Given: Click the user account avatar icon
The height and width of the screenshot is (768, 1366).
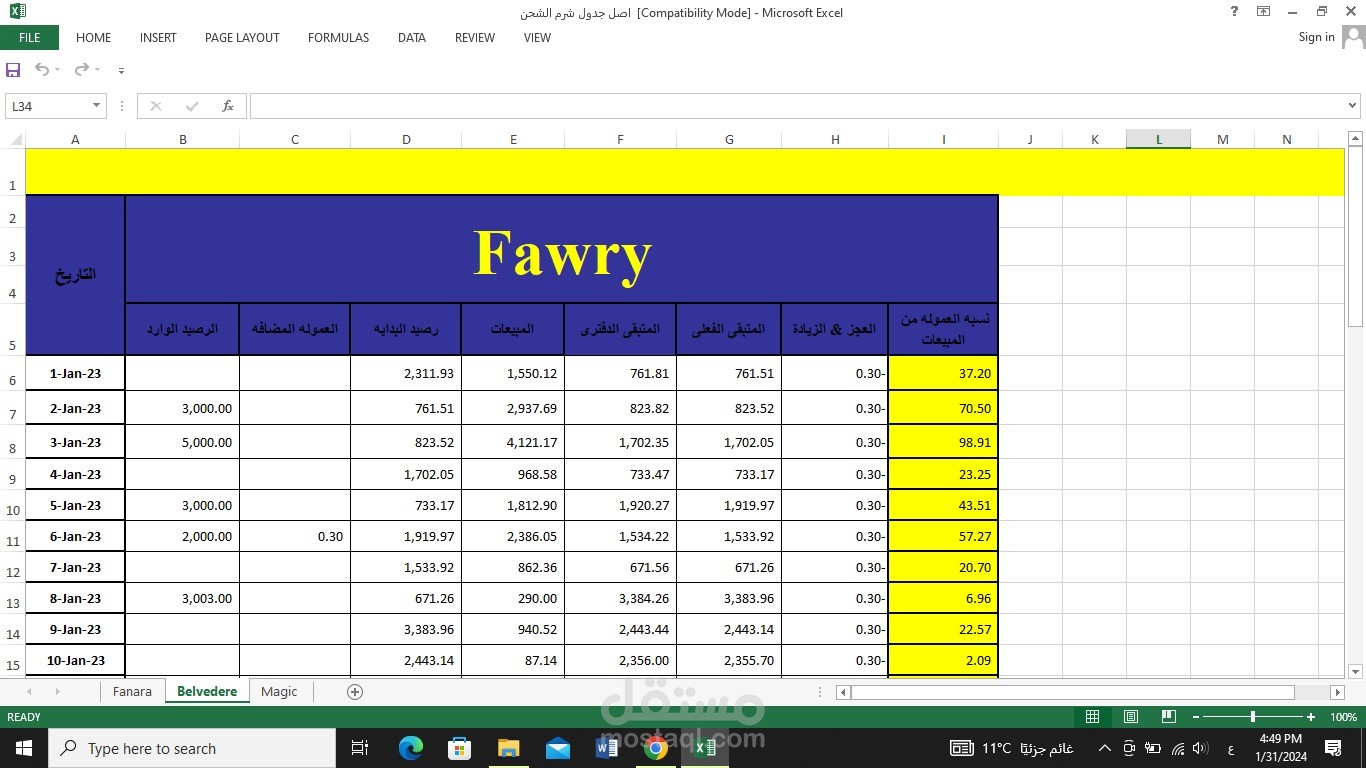Looking at the screenshot, I should pyautogui.click(x=1354, y=37).
